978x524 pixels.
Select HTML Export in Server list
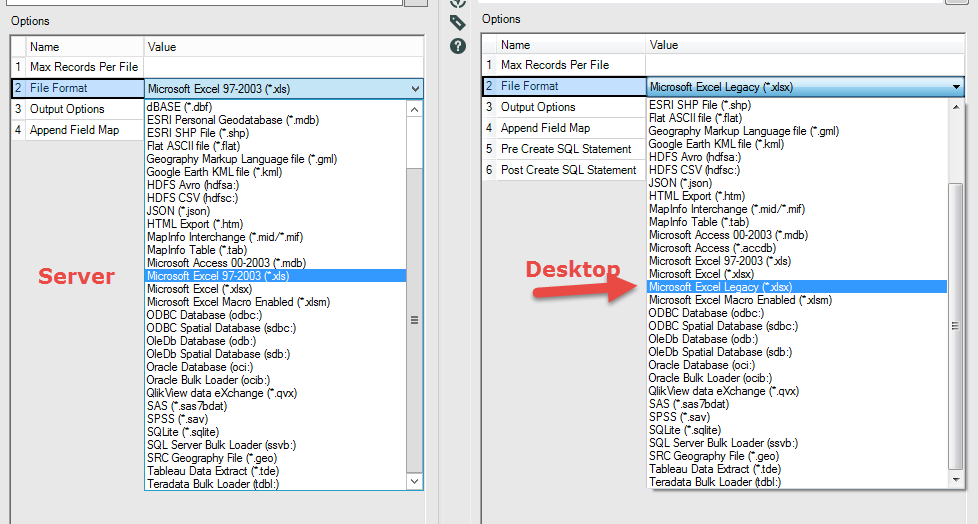[195, 224]
